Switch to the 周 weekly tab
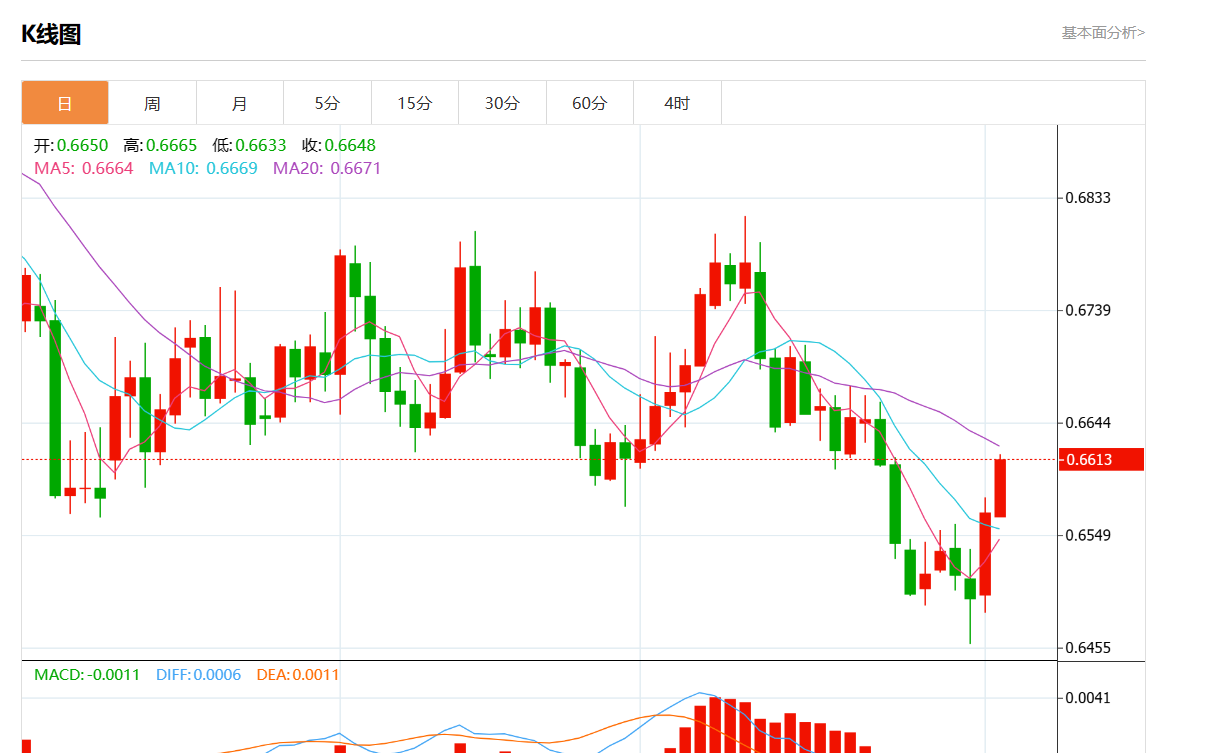The image size is (1222, 753). [152, 103]
